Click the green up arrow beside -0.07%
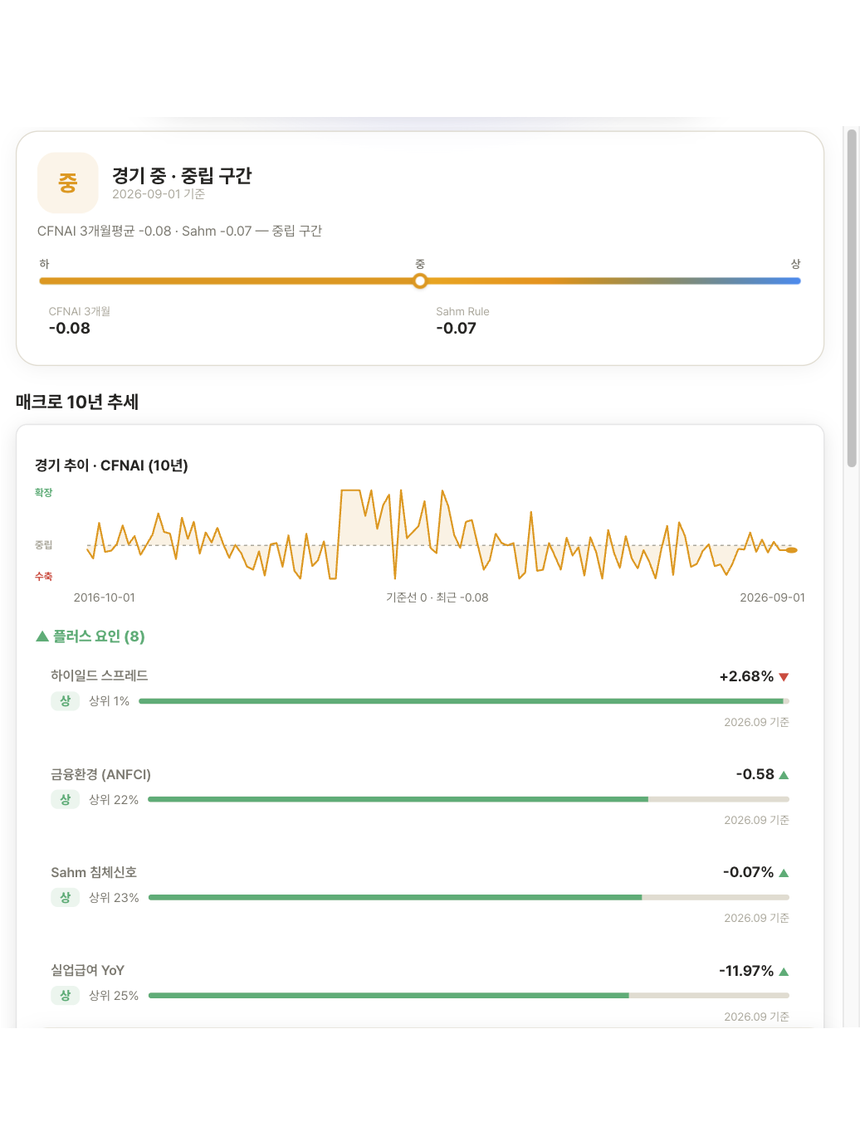Image resolution: width=860 pixels, height=1146 pixels. pos(784,873)
